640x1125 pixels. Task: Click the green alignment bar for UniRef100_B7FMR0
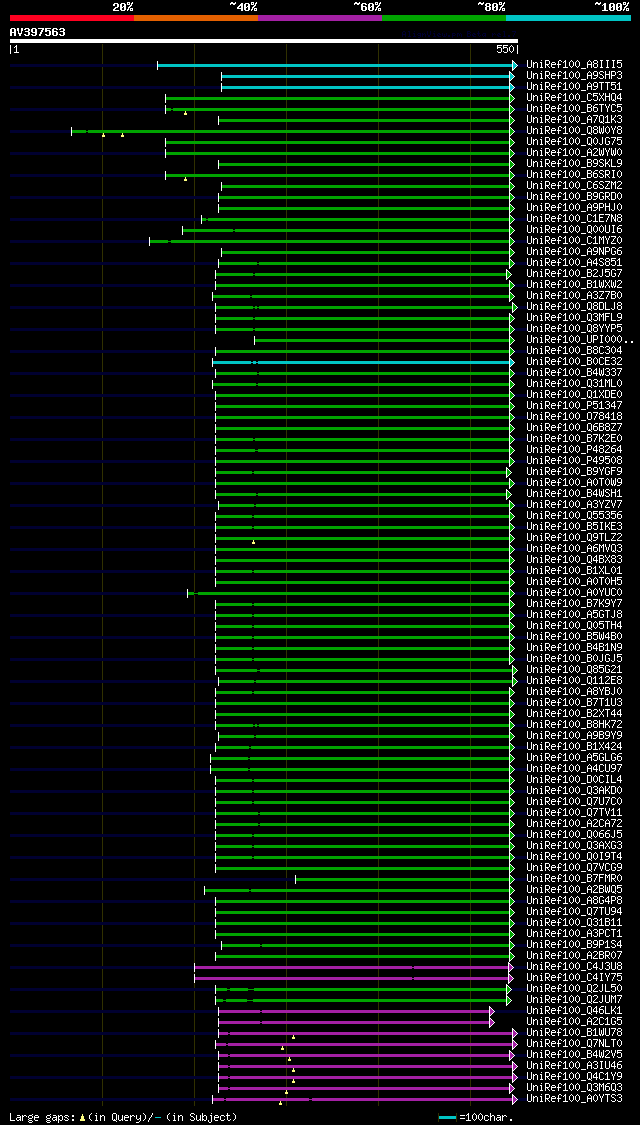pos(404,879)
